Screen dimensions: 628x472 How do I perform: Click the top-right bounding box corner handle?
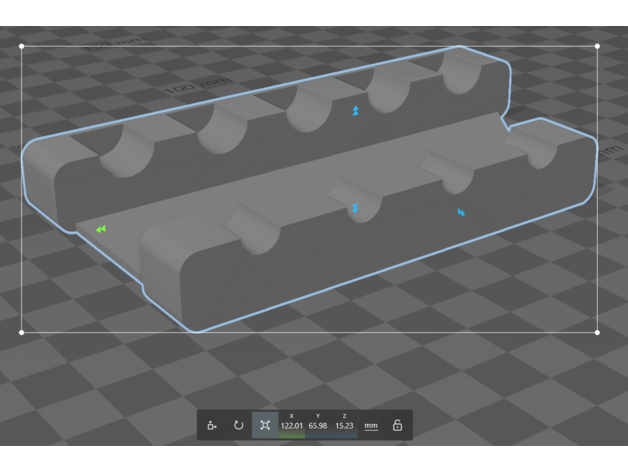point(597,46)
